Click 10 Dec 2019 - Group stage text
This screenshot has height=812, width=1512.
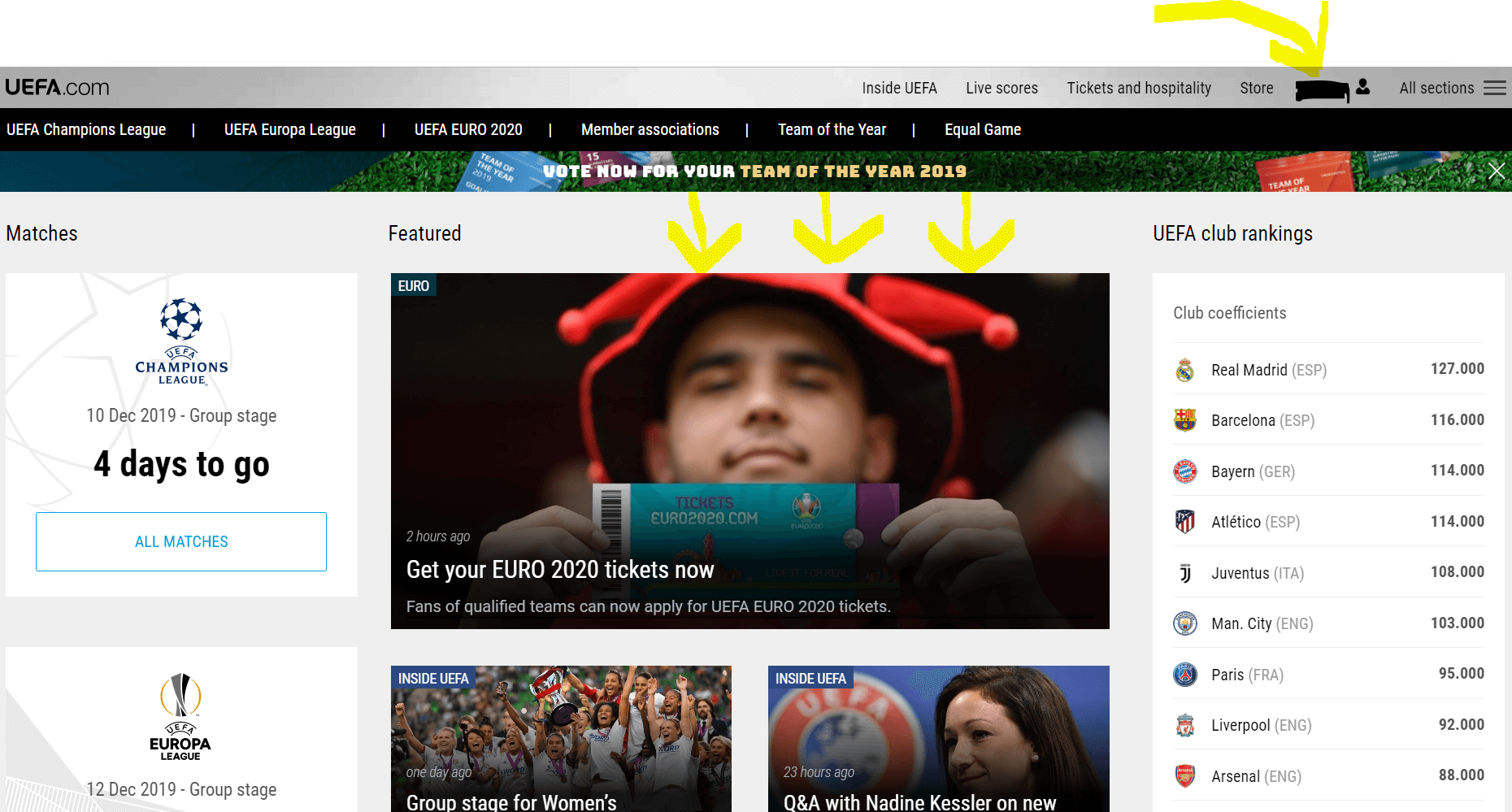coord(181,415)
